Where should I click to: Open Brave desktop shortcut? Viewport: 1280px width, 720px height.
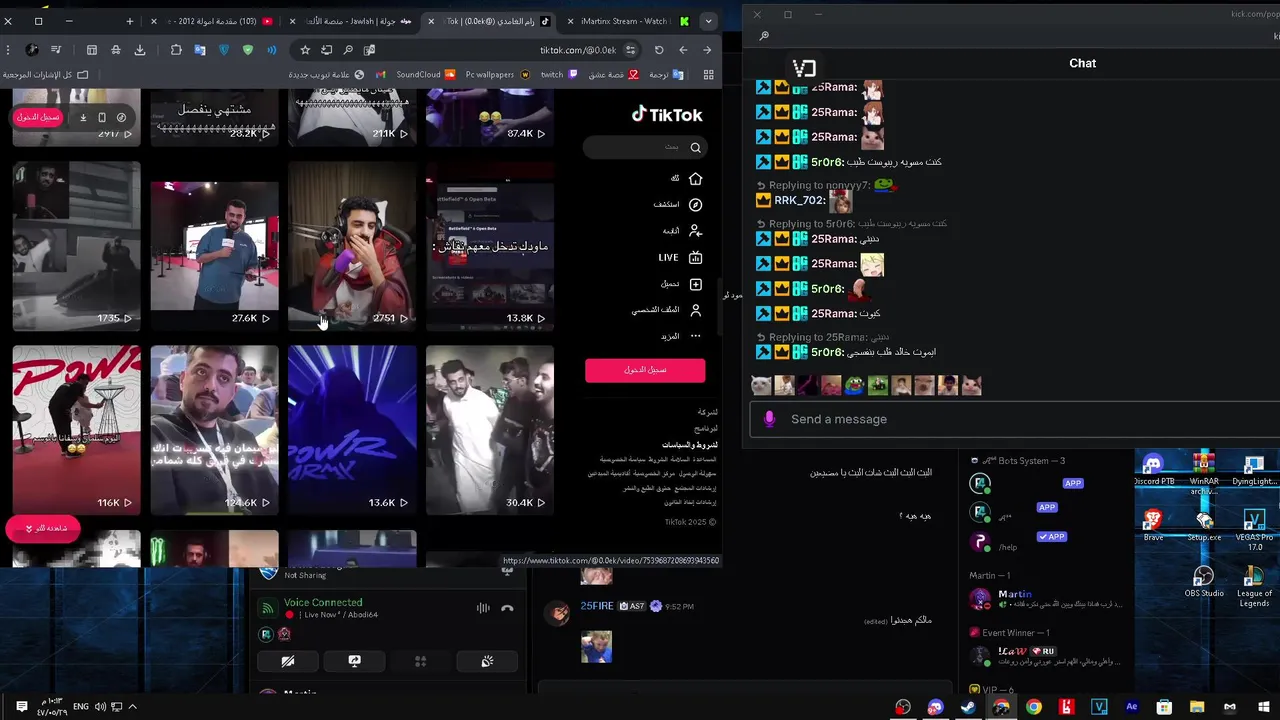[1154, 526]
